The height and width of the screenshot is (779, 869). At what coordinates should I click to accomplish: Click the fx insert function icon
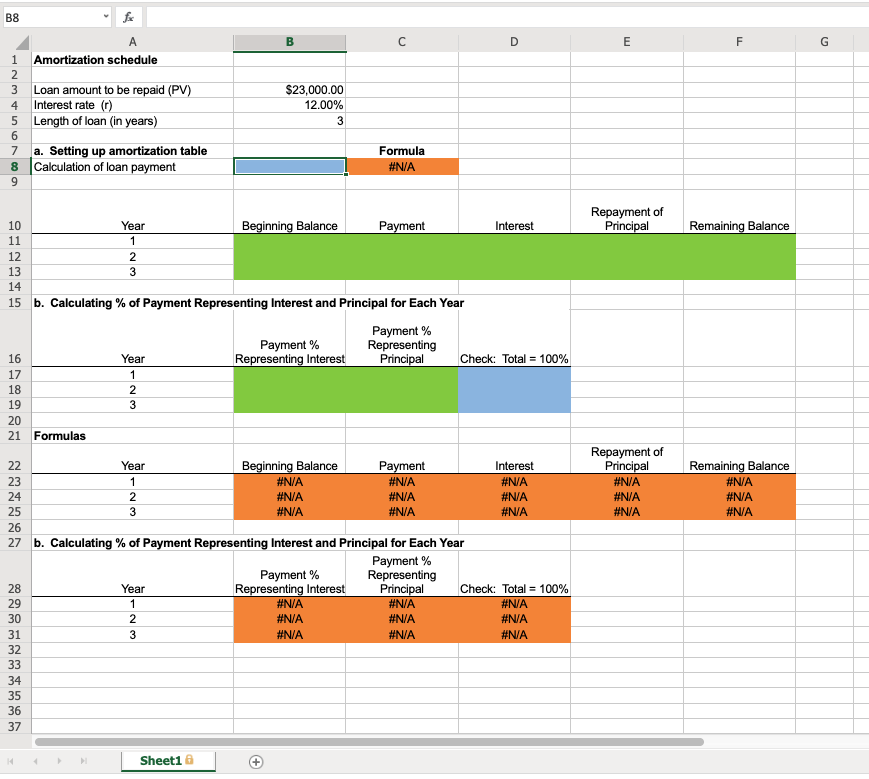point(128,17)
